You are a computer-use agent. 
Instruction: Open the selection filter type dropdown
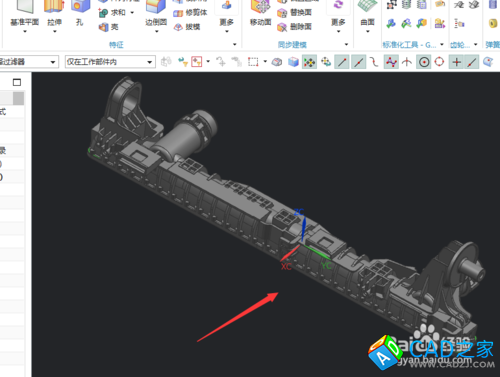[29, 62]
